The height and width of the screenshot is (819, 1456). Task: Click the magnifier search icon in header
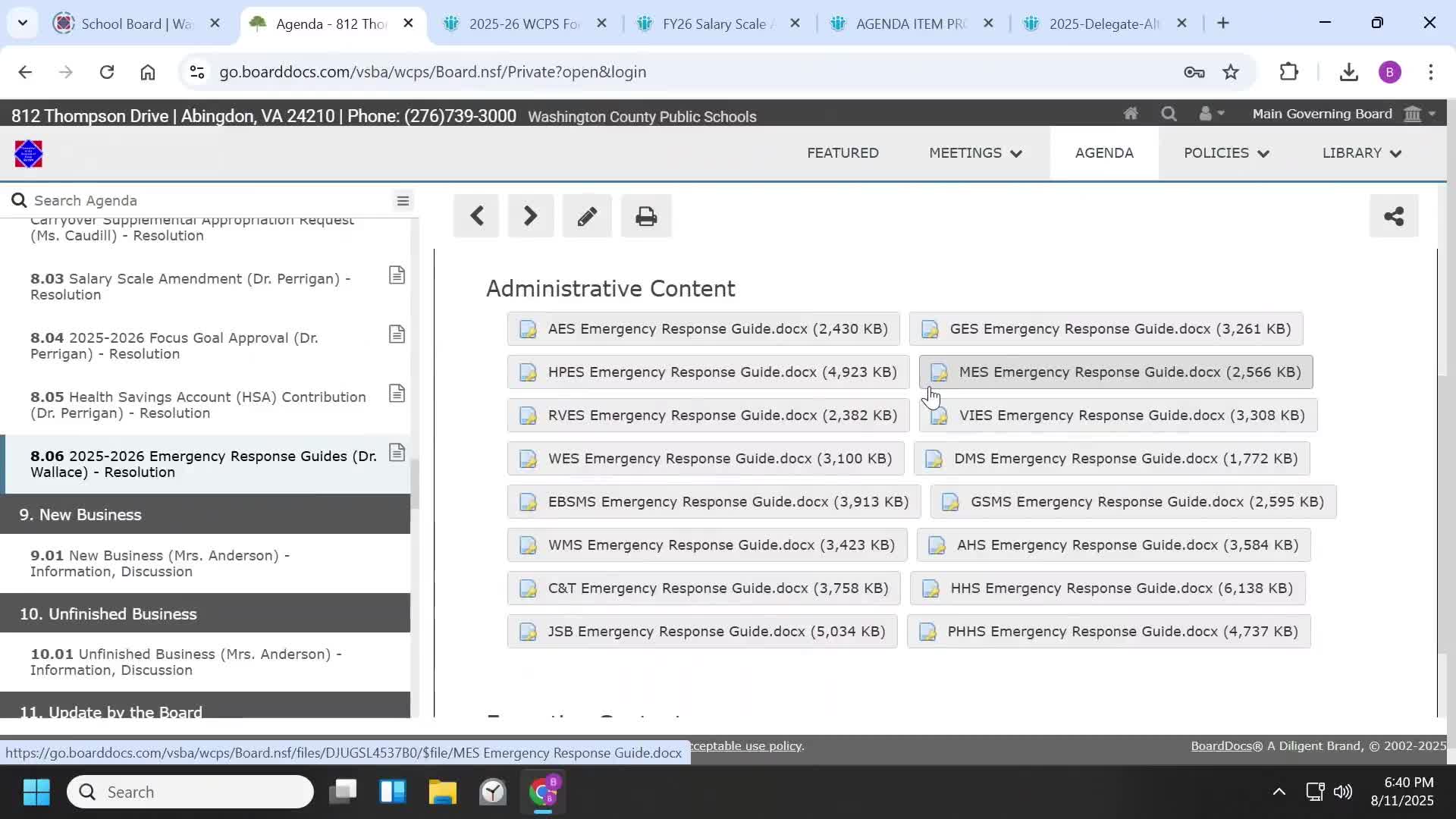pos(1169,114)
